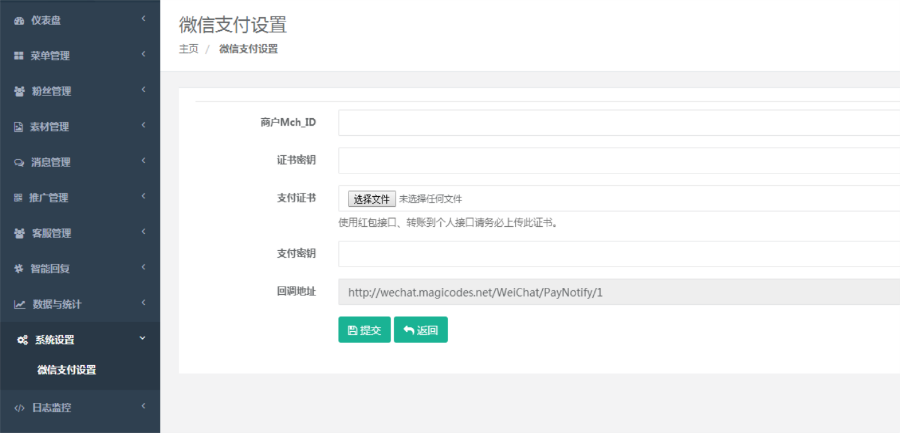Open the 仪表盘 sidebar menu
This screenshot has width=900, height=433.
click(80, 21)
